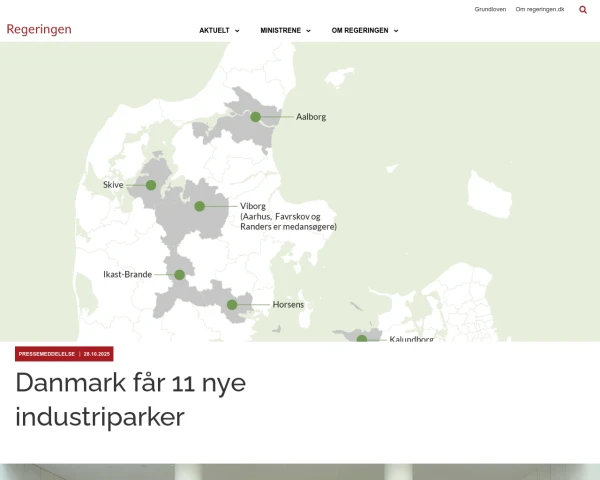Click the image strip below the headline

[300, 471]
